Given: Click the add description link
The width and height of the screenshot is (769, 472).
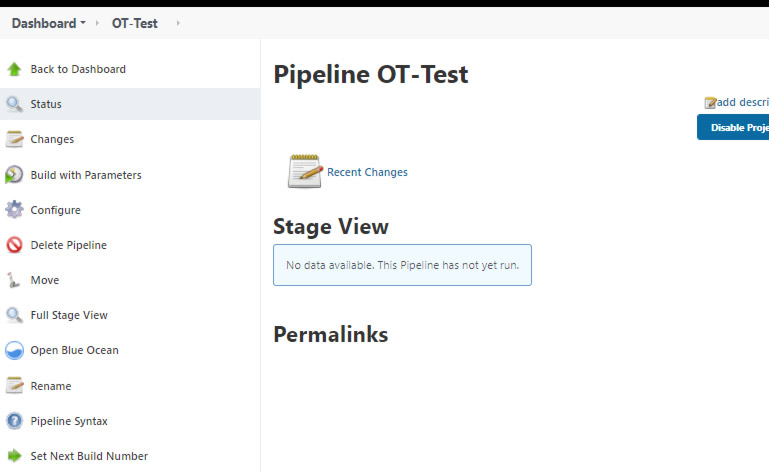Looking at the screenshot, I should (x=743, y=102).
